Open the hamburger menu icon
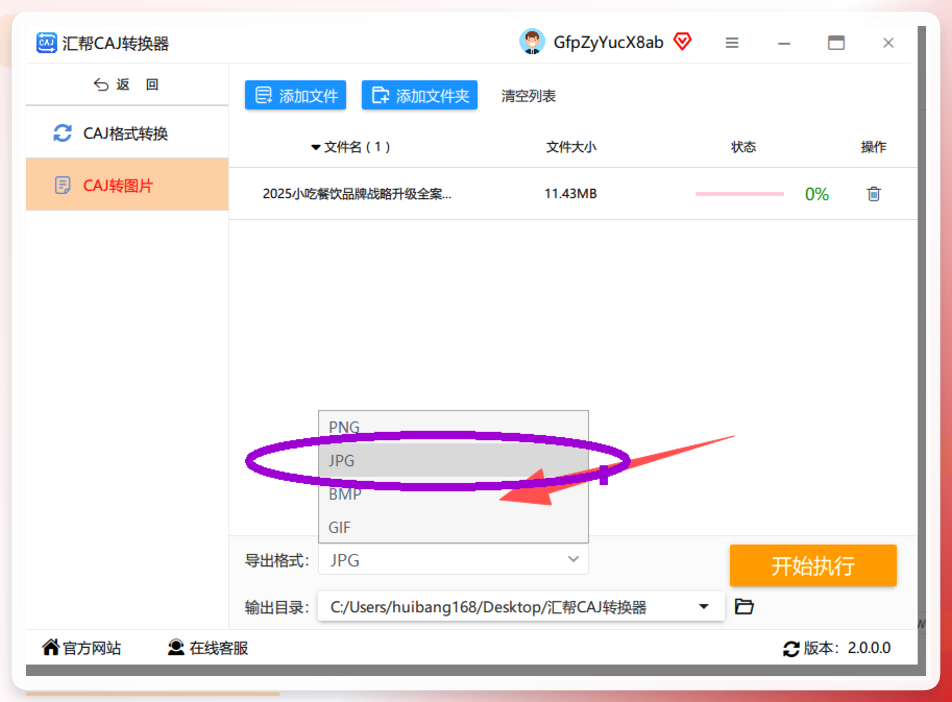952x702 pixels. (x=732, y=43)
